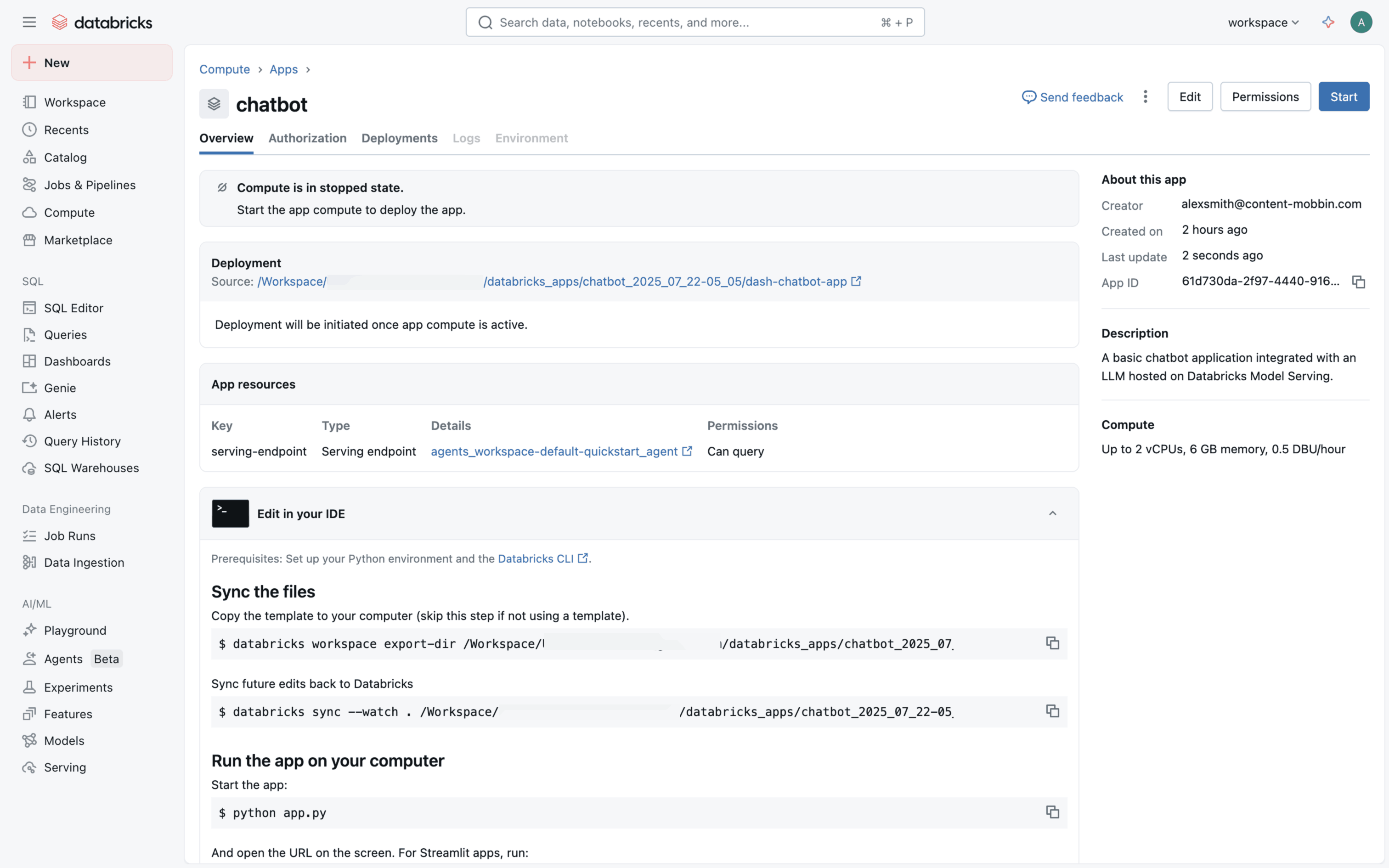Open the agents_workspace-default-quickstart_agent endpoint link
This screenshot has height=868, width=1389.
pos(554,451)
